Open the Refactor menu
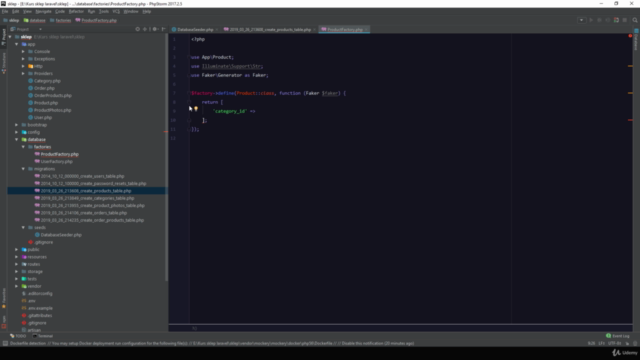 tap(76, 11)
